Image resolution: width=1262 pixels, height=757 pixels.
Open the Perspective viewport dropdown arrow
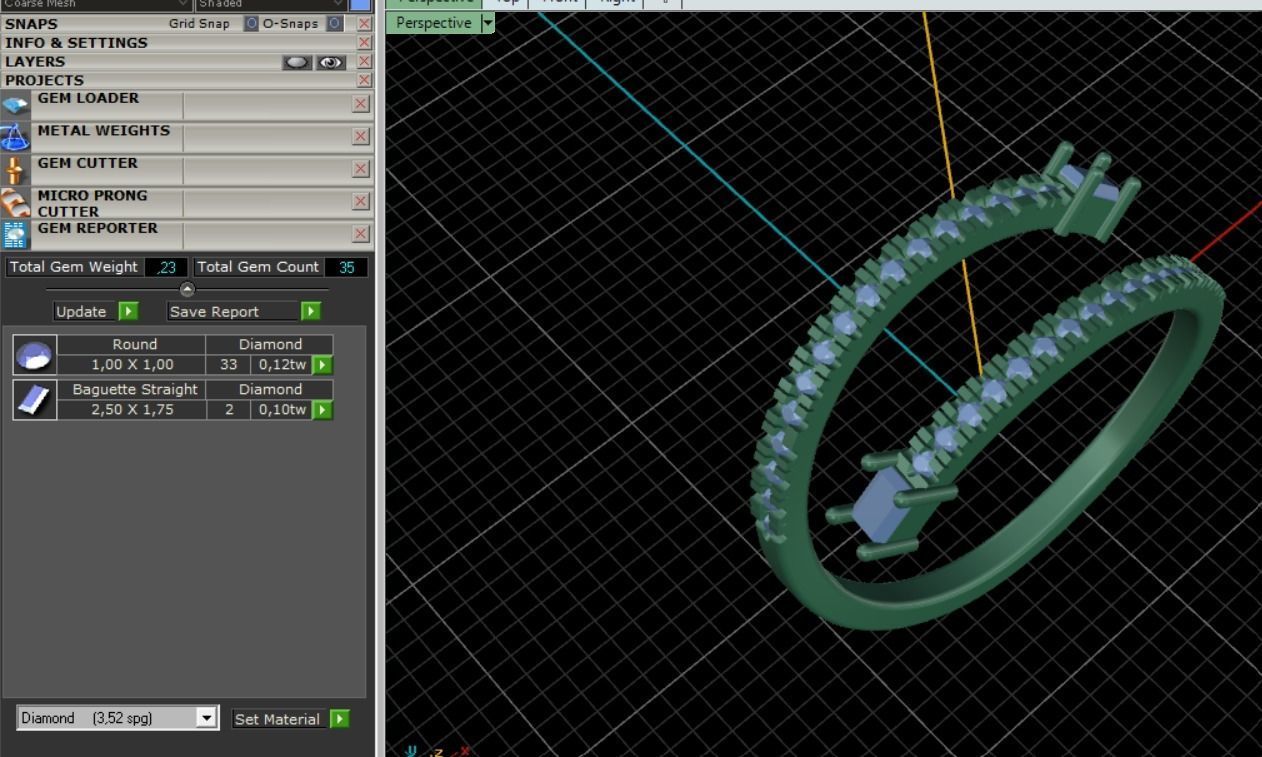[488, 23]
